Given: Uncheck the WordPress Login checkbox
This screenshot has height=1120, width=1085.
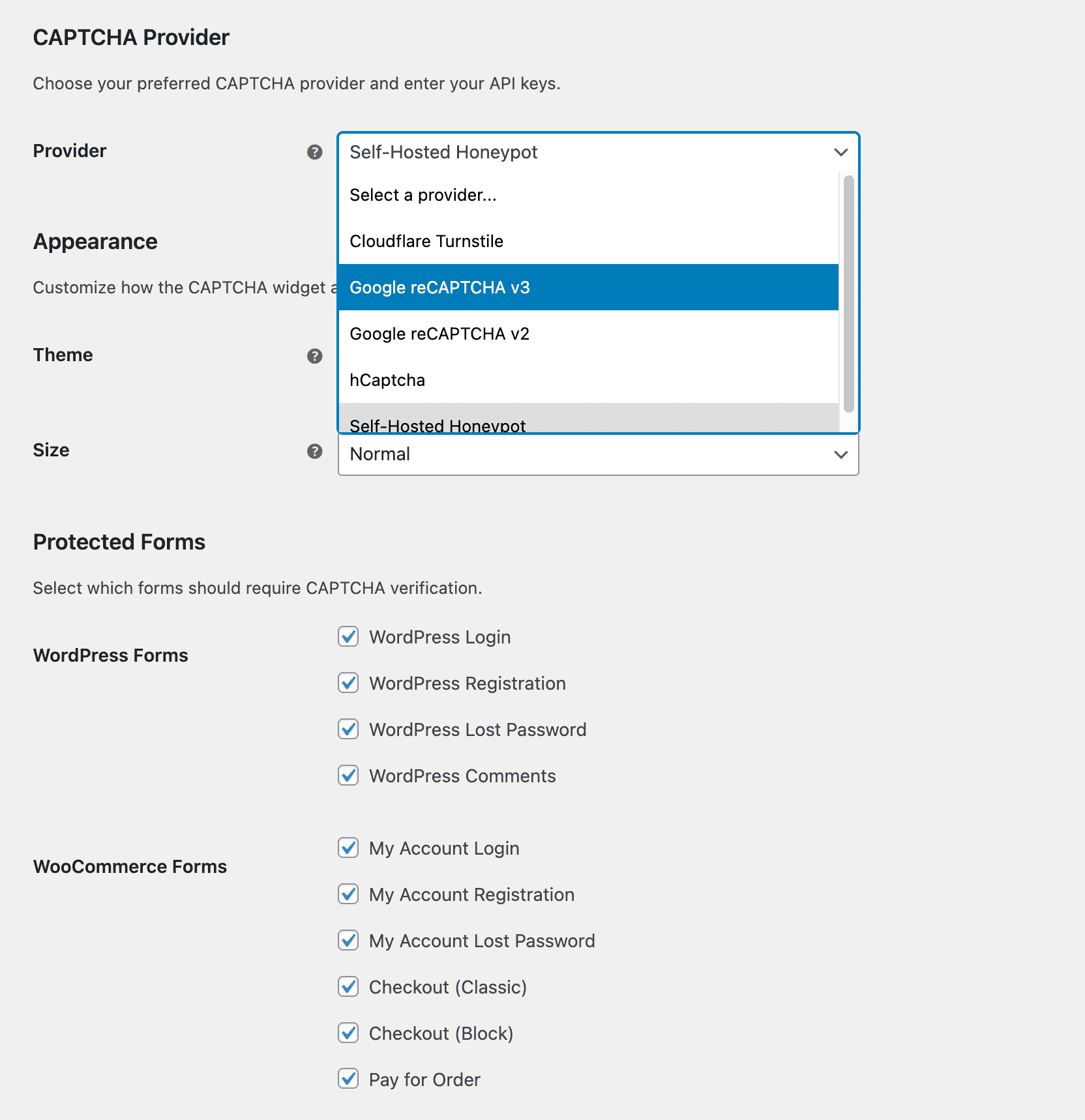Looking at the screenshot, I should click(x=348, y=636).
